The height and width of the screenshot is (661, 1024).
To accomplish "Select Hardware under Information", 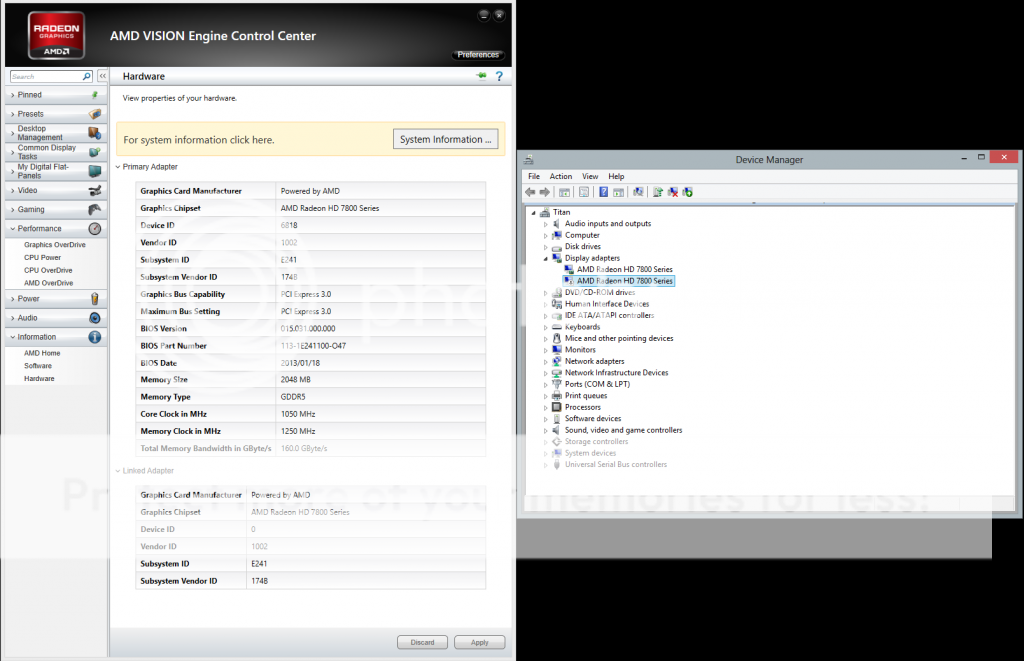I will click(39, 379).
